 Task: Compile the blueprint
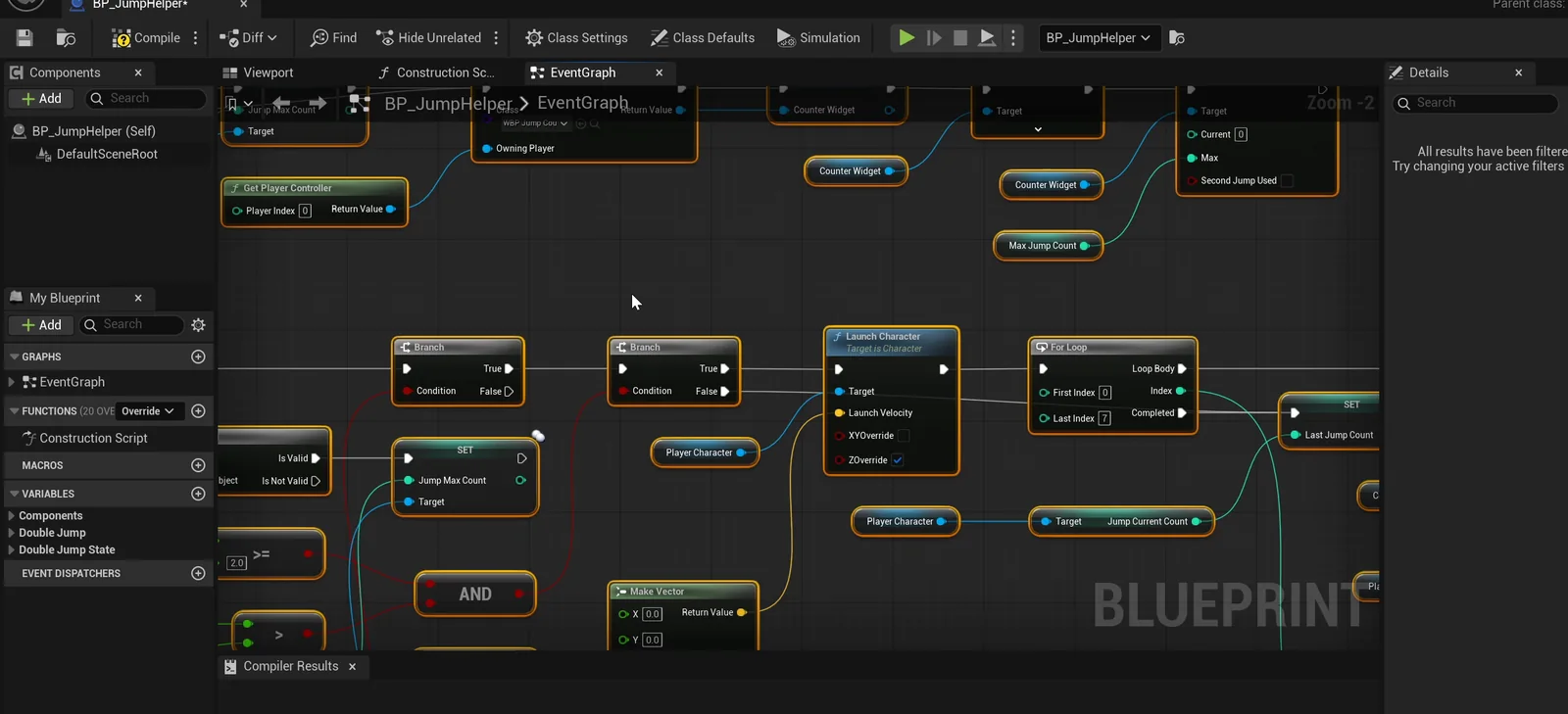(146, 38)
